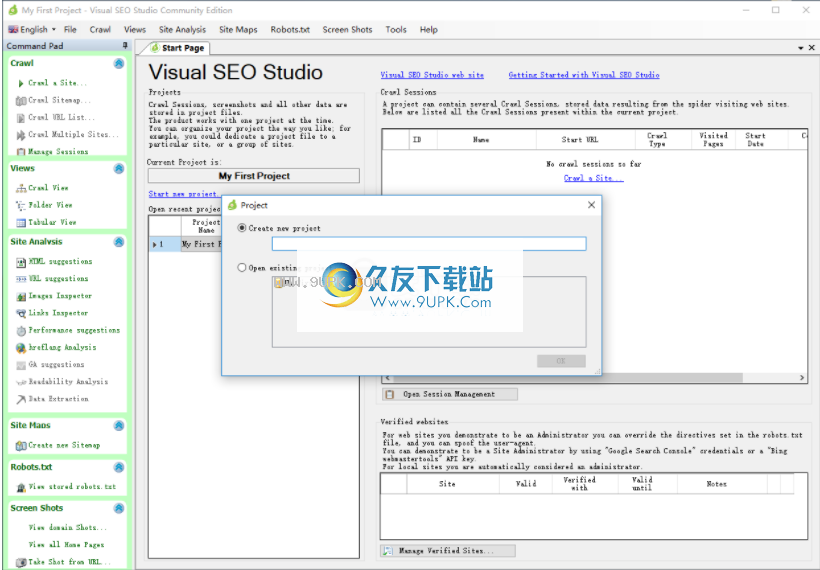Image resolution: width=820 pixels, height=570 pixels.
Task: Click the Performance suggestions icon
Action: point(21,330)
